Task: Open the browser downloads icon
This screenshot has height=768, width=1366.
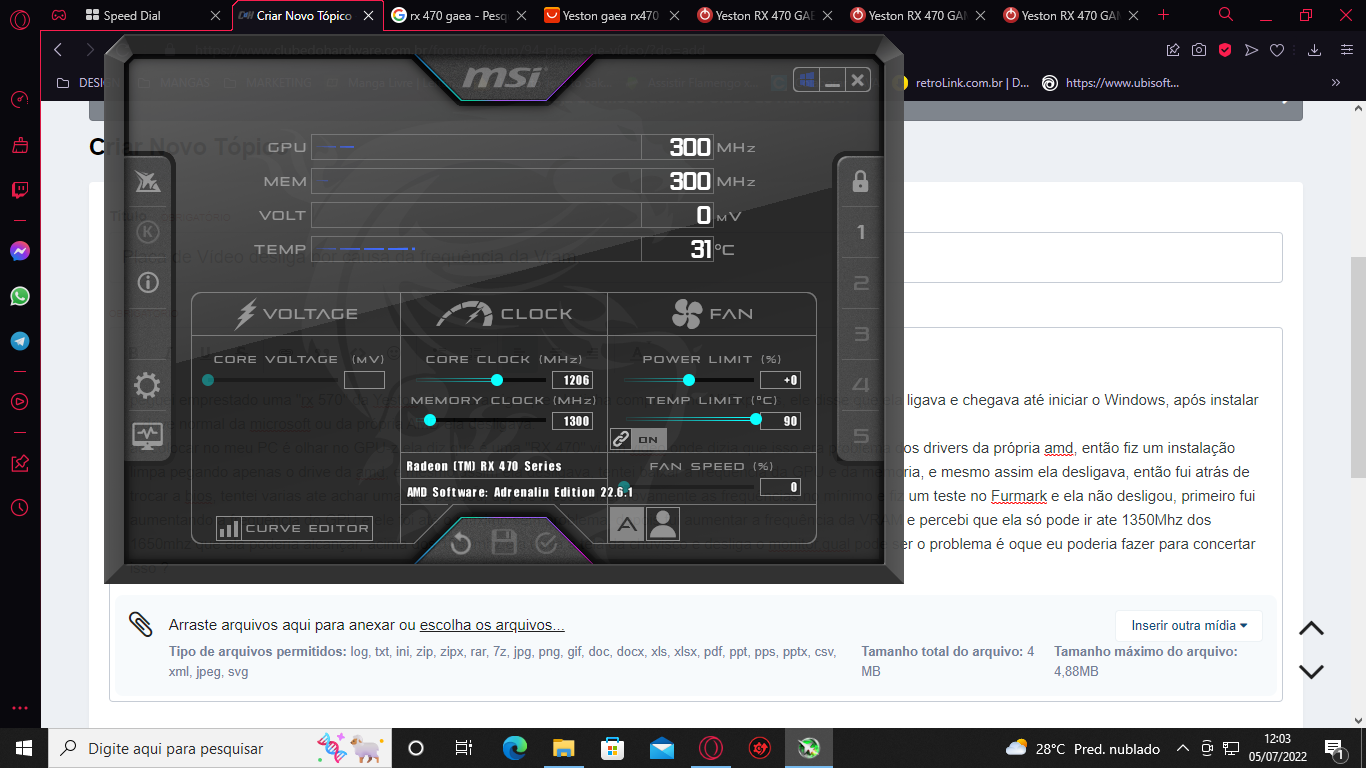Action: point(1315,50)
